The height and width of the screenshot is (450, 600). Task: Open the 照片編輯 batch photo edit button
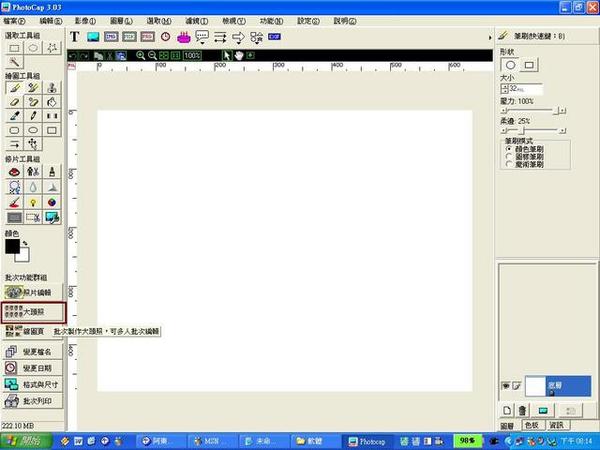click(33, 293)
